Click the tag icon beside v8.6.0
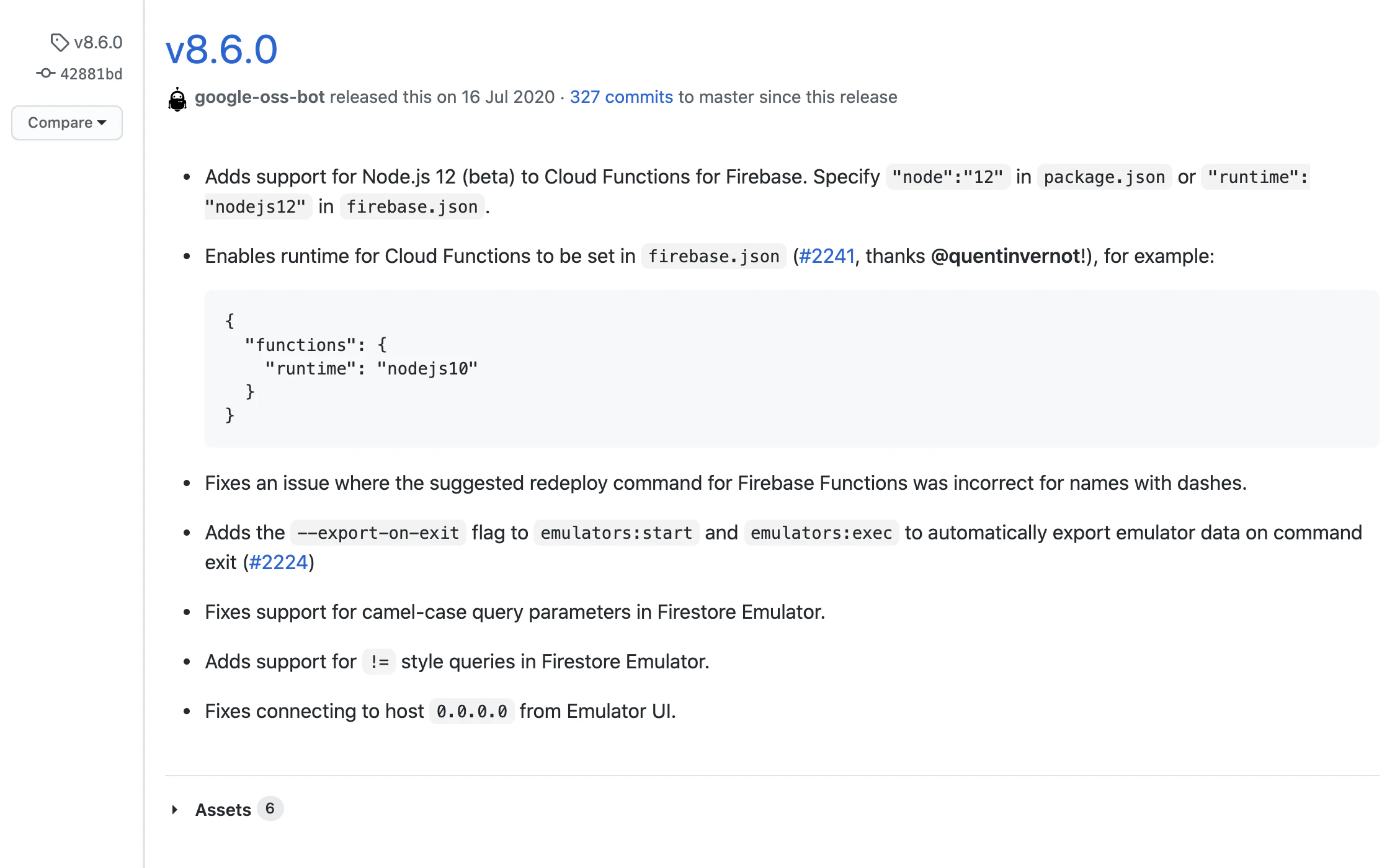Image resolution: width=1387 pixels, height=868 pixels. [59, 42]
